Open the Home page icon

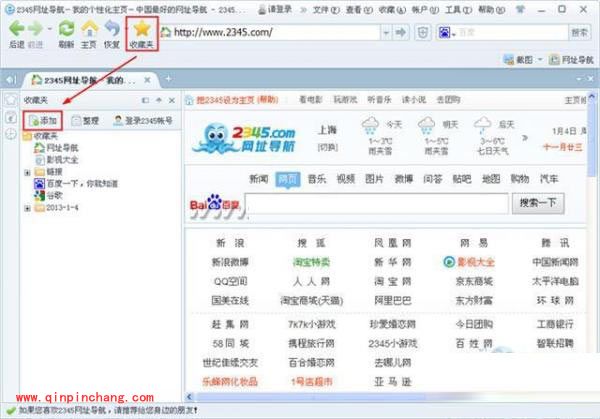89,29
